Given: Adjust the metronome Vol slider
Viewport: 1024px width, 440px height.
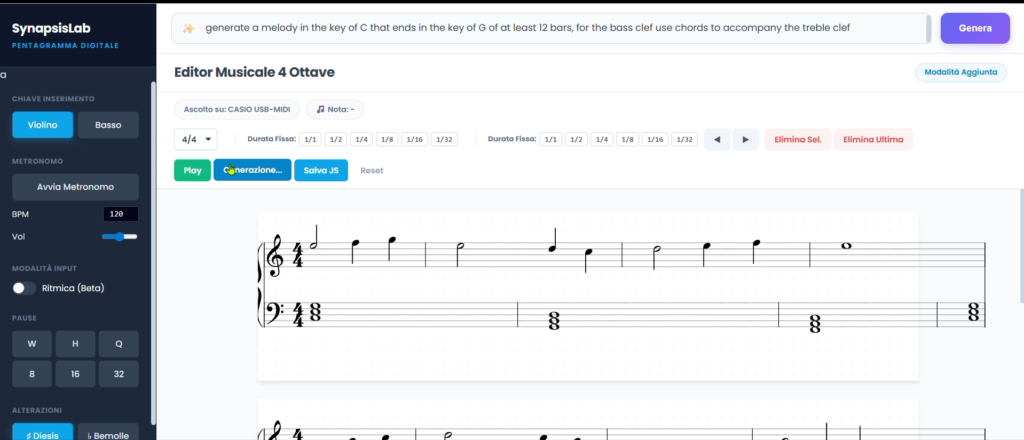Looking at the screenshot, I should (119, 236).
